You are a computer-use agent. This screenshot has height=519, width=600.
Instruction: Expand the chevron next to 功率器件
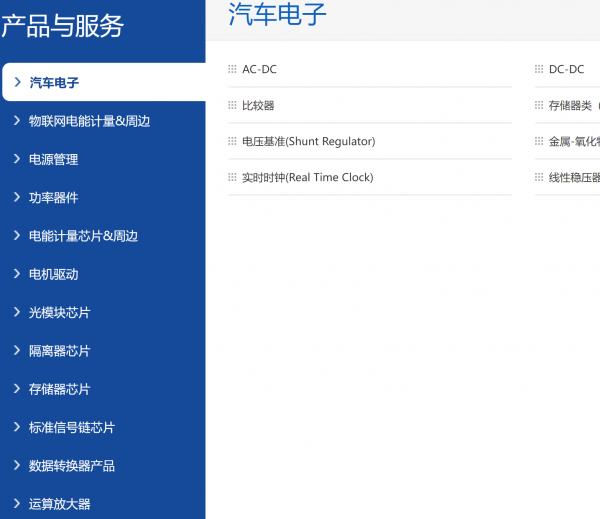17,198
